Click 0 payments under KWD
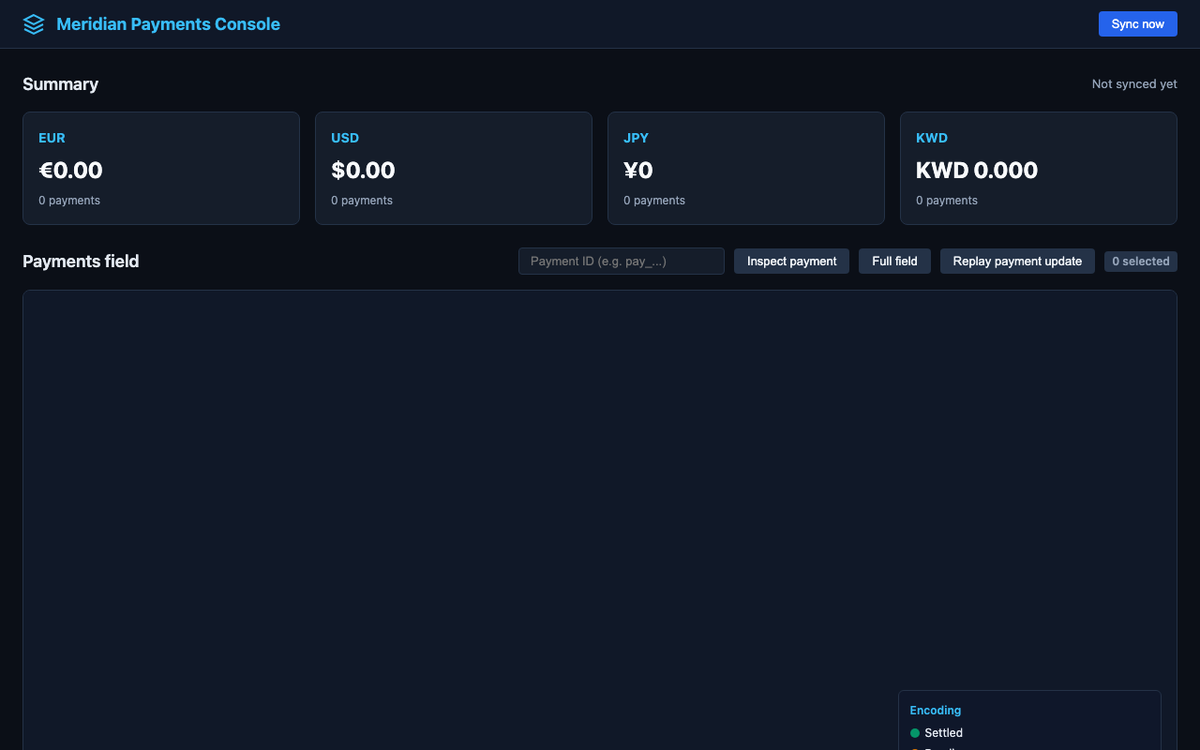This screenshot has width=1200, height=750. coord(947,200)
